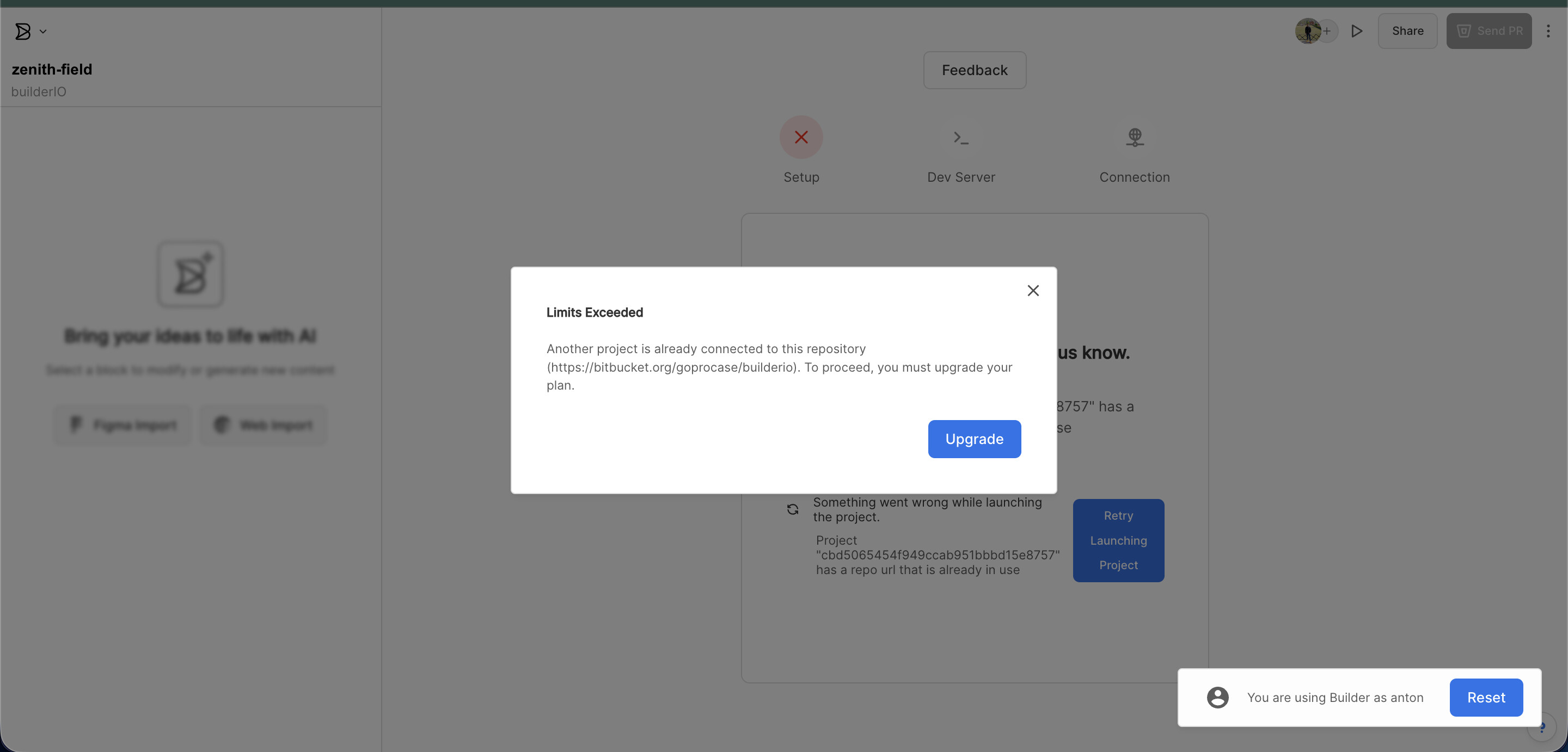Viewport: 1568px width, 752px height.
Task: Click the red Setup error icon
Action: pos(801,137)
